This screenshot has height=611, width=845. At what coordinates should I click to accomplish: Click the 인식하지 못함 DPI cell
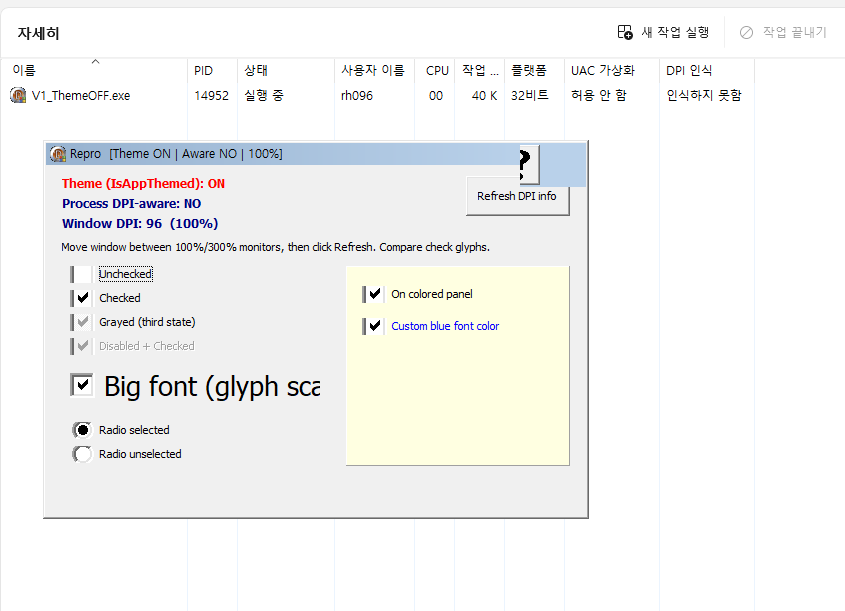(x=704, y=96)
